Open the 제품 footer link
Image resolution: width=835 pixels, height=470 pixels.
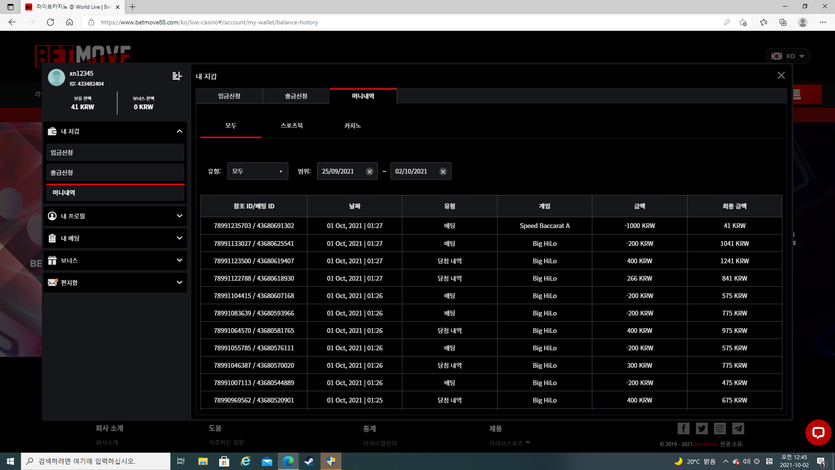pyautogui.click(x=495, y=428)
